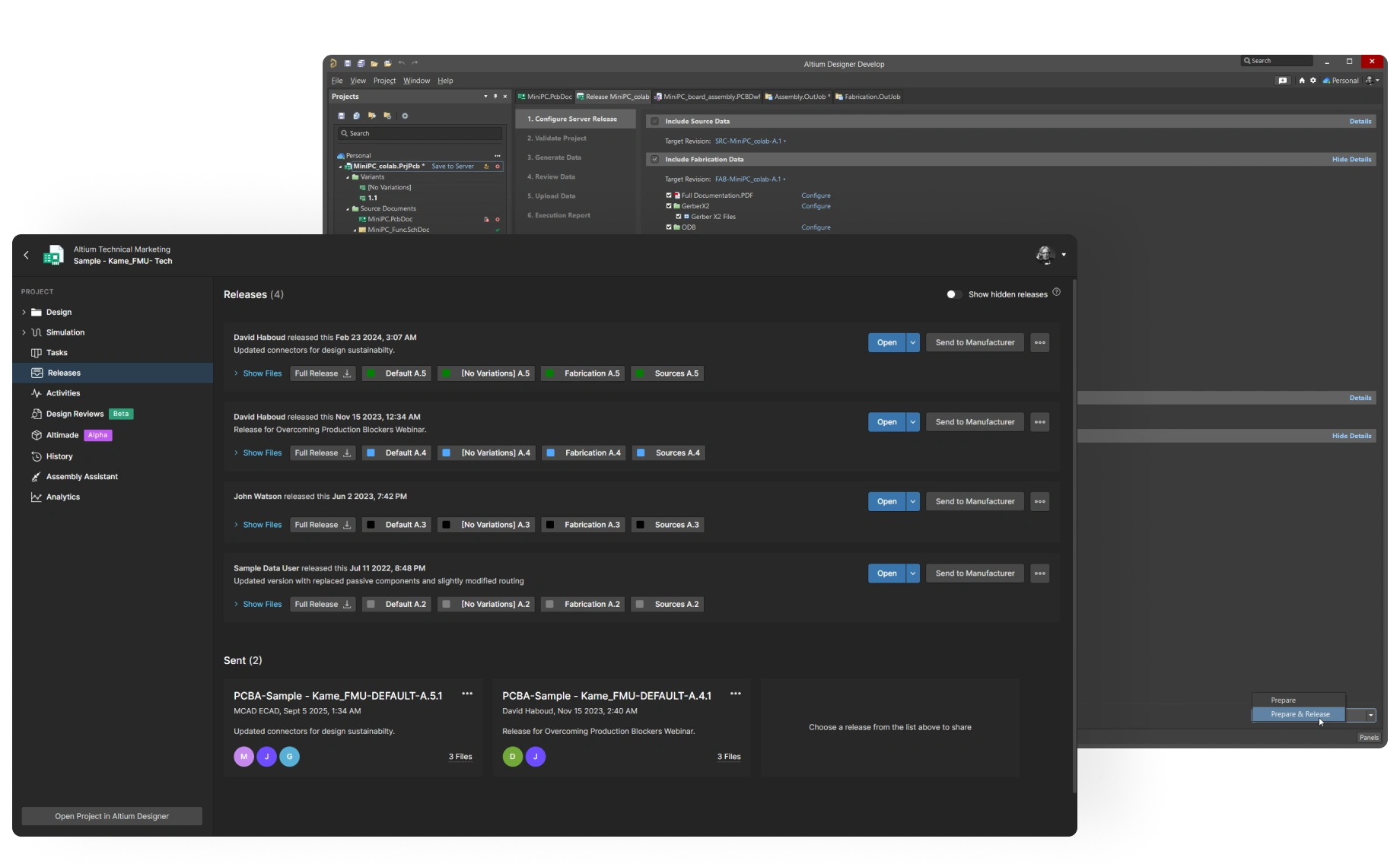The width and height of the screenshot is (1400, 864).
Task: Toggle Show hidden releases switch
Action: (953, 294)
